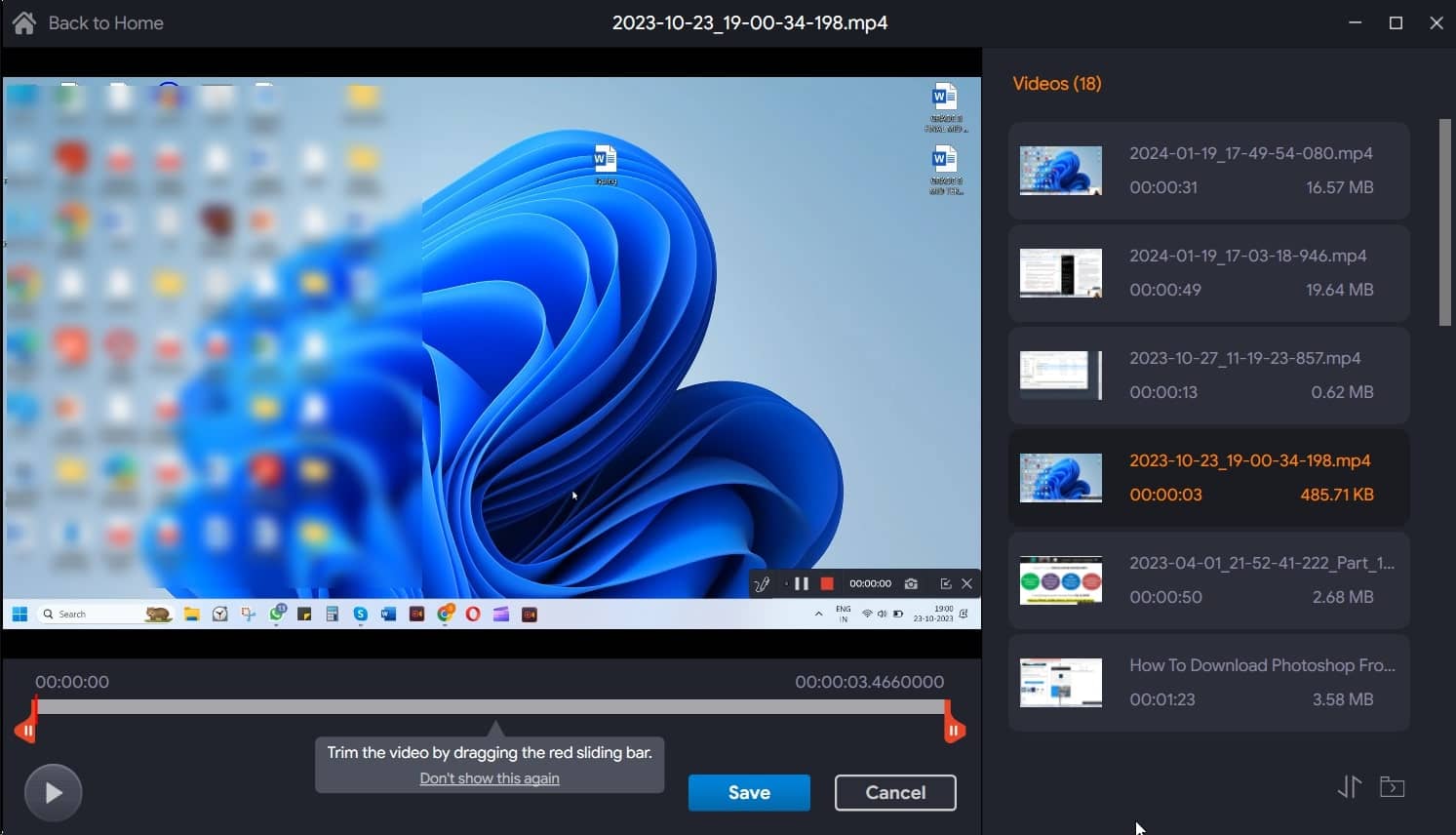Save the trimmed video
The width and height of the screenshot is (1456, 835).
click(x=748, y=792)
